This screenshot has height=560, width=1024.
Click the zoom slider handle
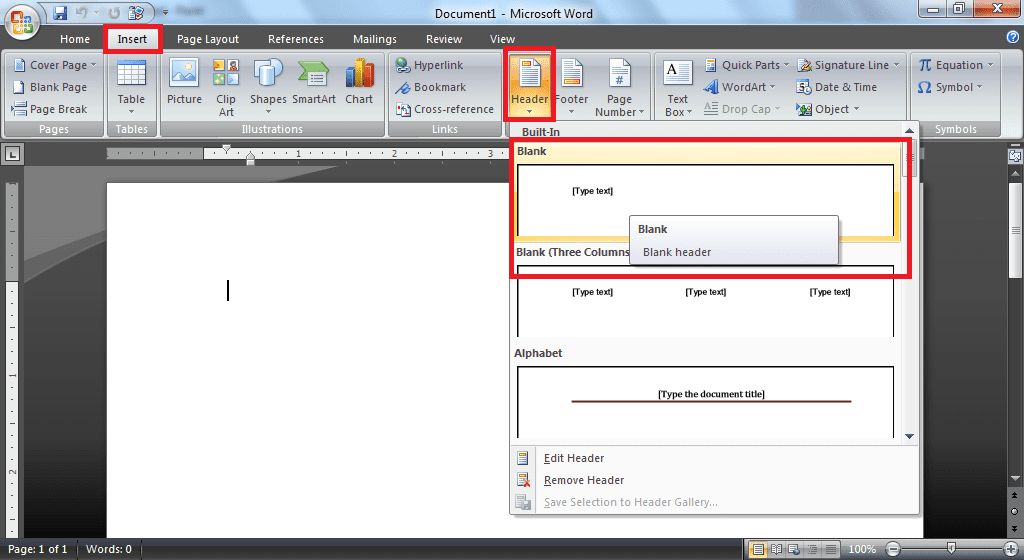[x=952, y=548]
